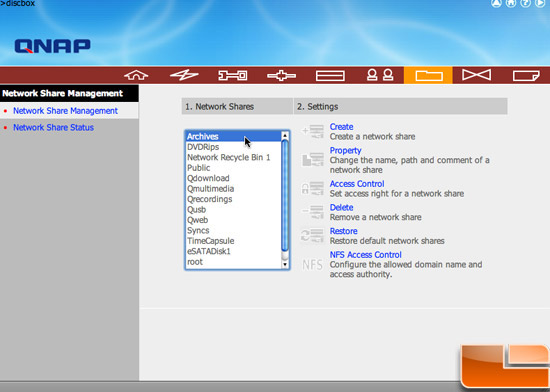This screenshot has height=392, width=550.
Task: Select the Qdownload share
Action: coord(234,178)
